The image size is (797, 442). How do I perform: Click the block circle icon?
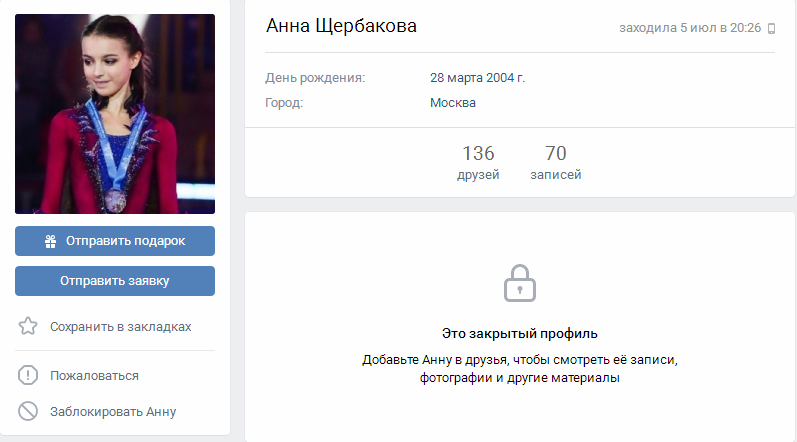[x=28, y=411]
